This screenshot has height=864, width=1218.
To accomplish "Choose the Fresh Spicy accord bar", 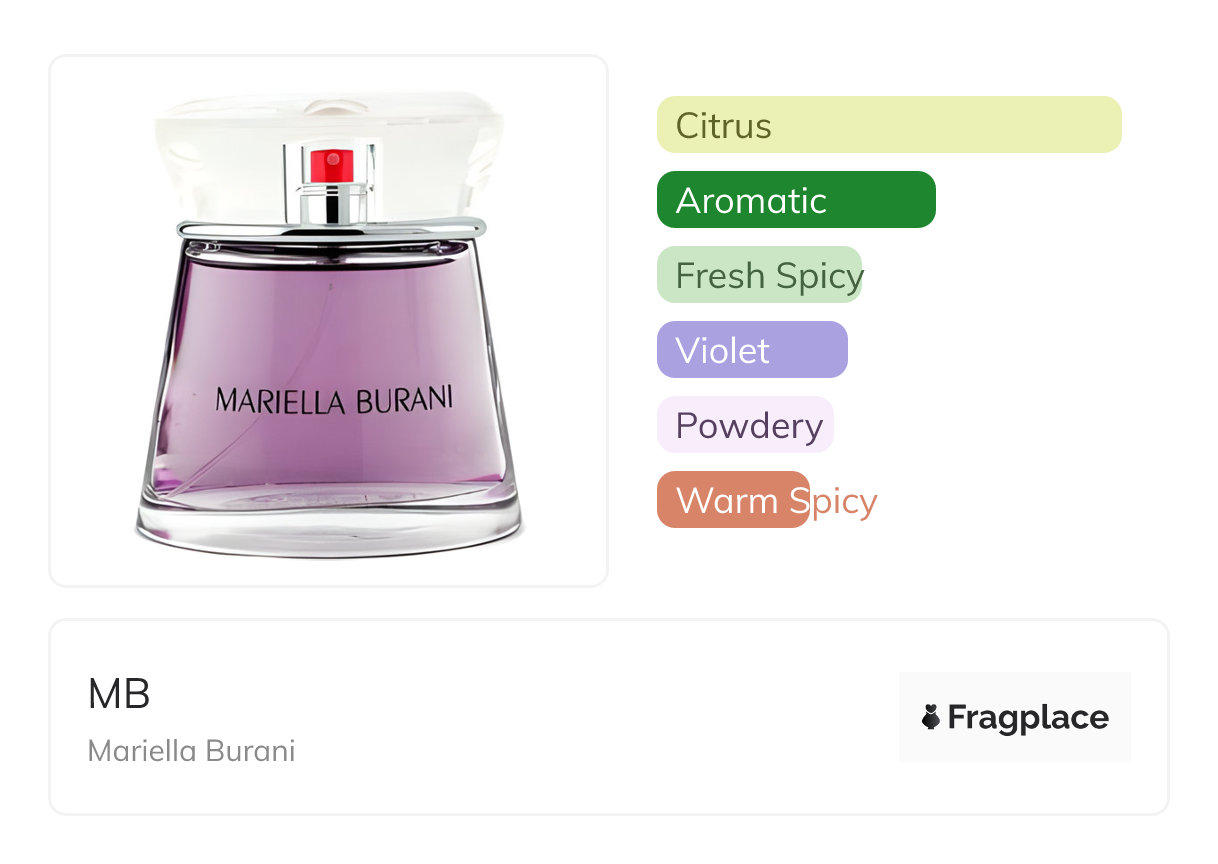I will pos(760,275).
